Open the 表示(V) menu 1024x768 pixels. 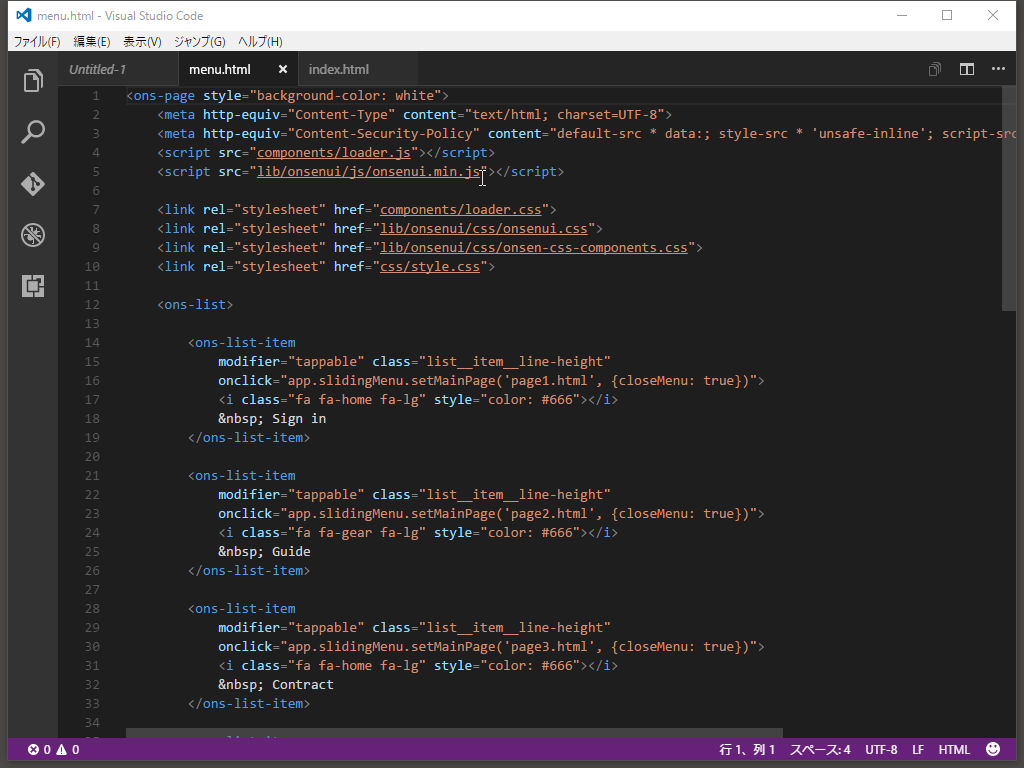coord(142,42)
